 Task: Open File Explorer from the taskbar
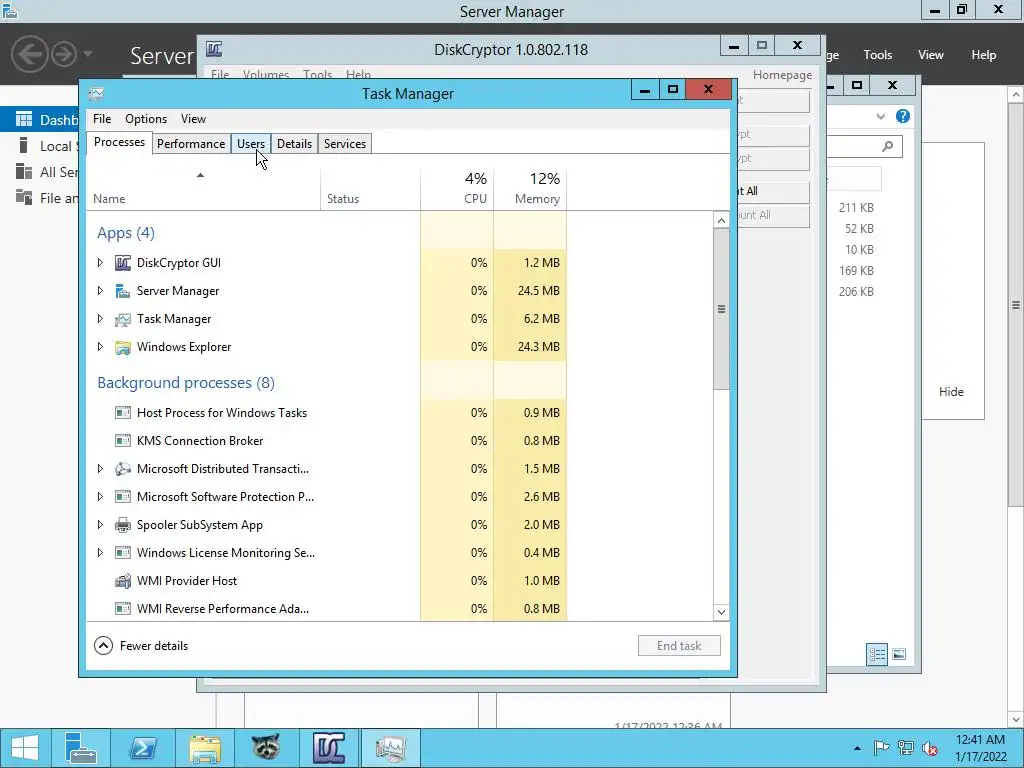pos(205,748)
